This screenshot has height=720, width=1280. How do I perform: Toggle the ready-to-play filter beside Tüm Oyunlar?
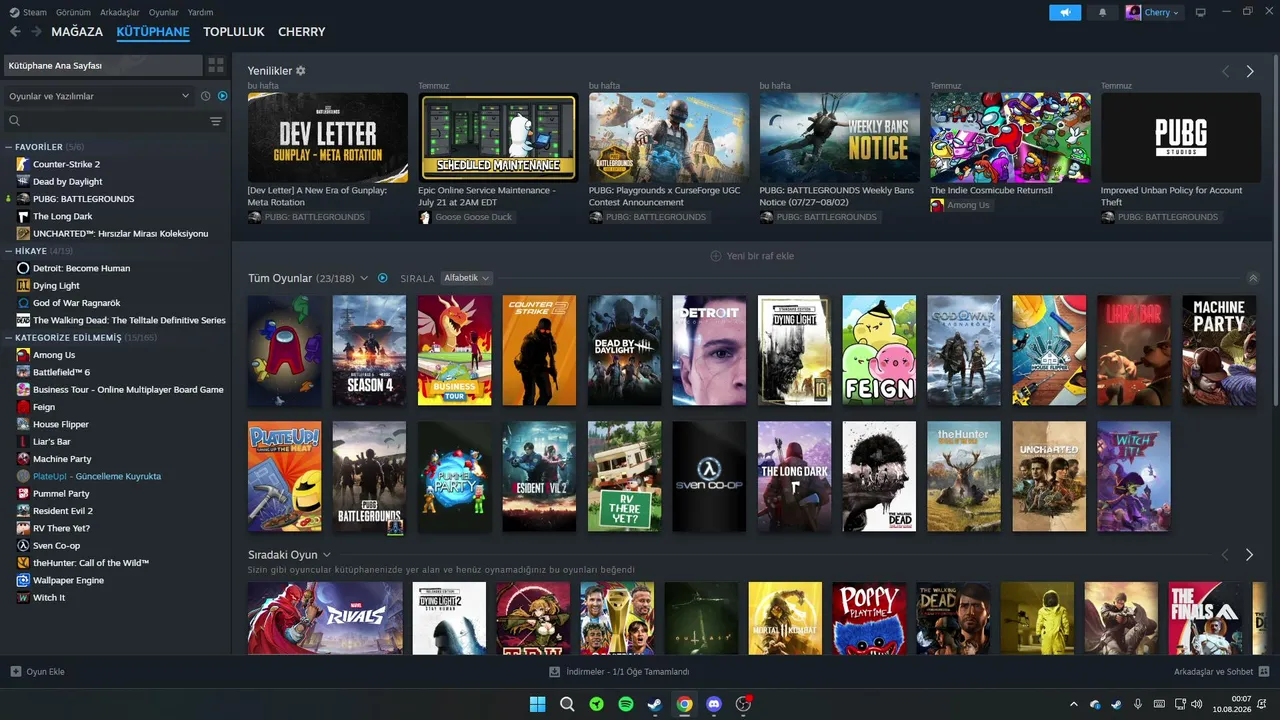(383, 278)
